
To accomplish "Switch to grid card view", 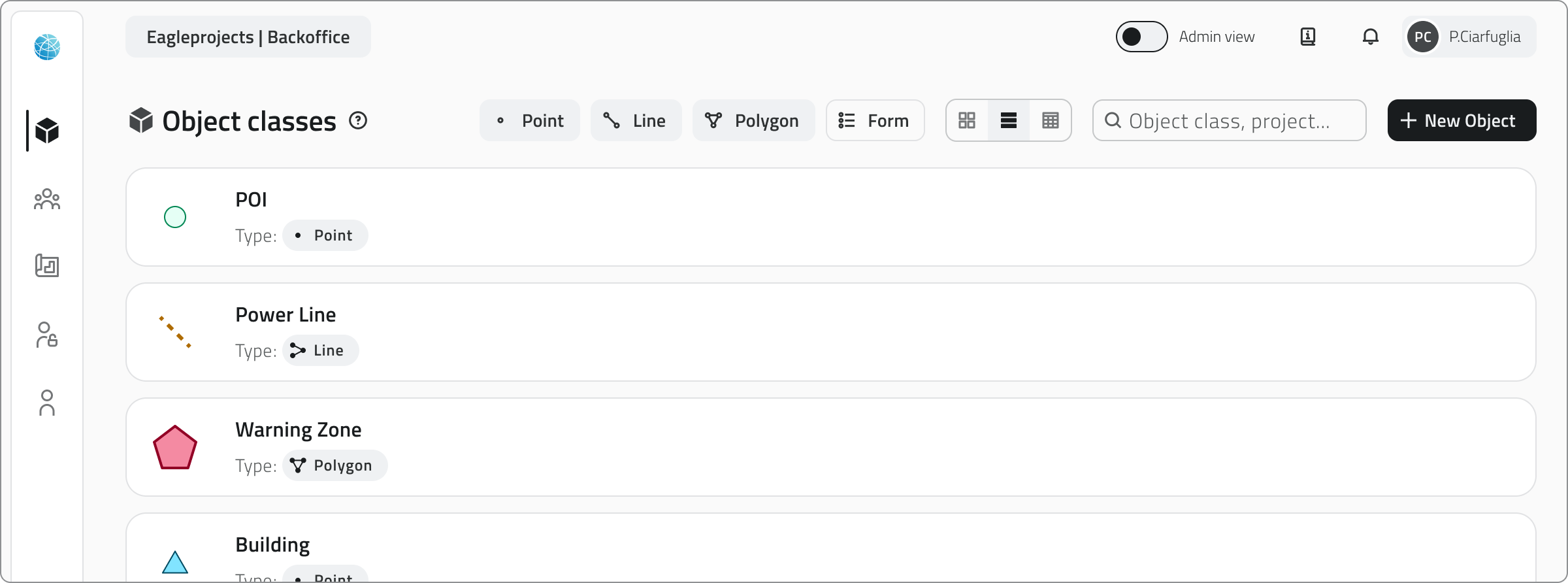I will point(967,120).
